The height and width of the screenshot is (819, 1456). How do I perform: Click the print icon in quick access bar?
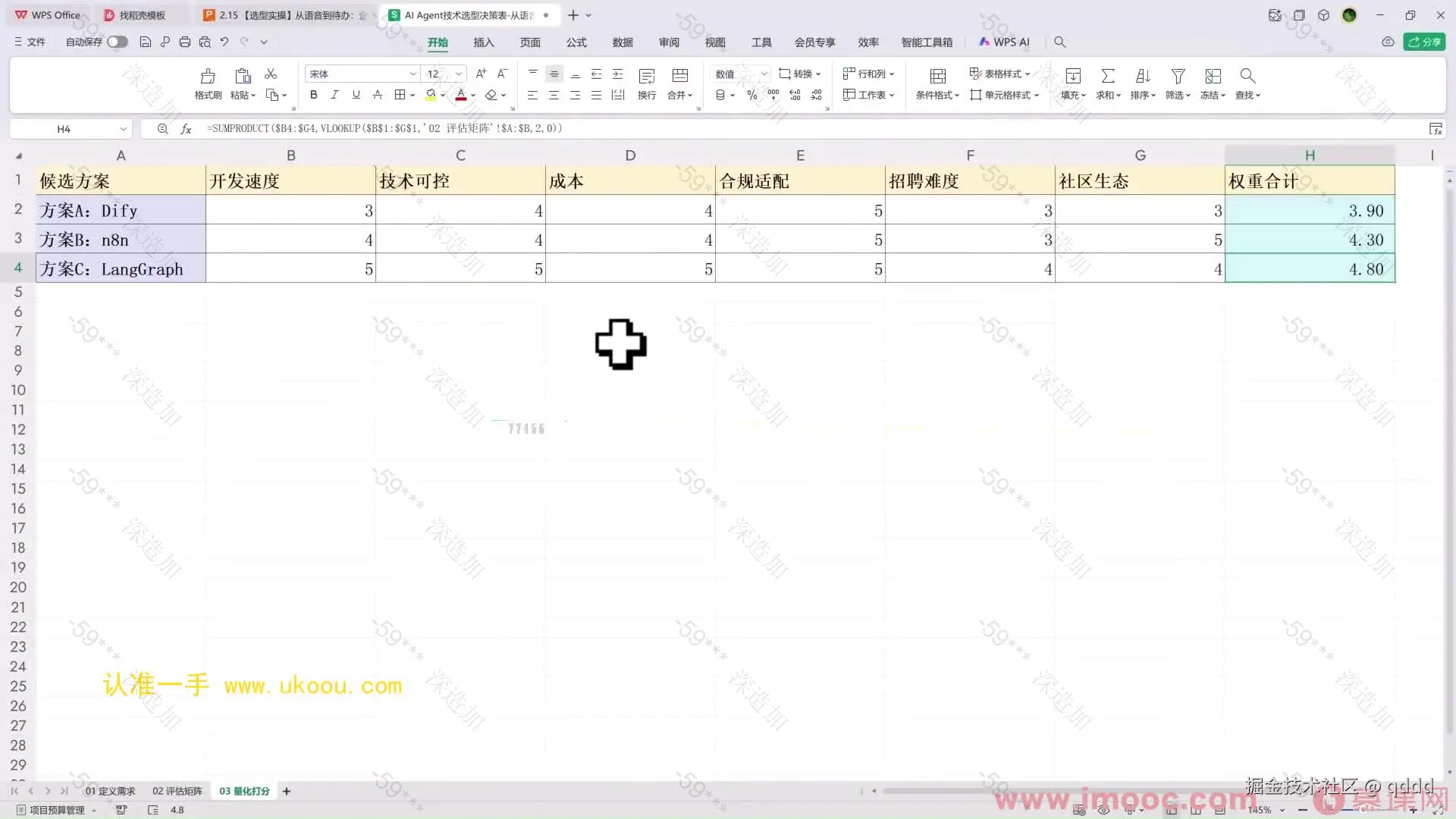pos(185,42)
